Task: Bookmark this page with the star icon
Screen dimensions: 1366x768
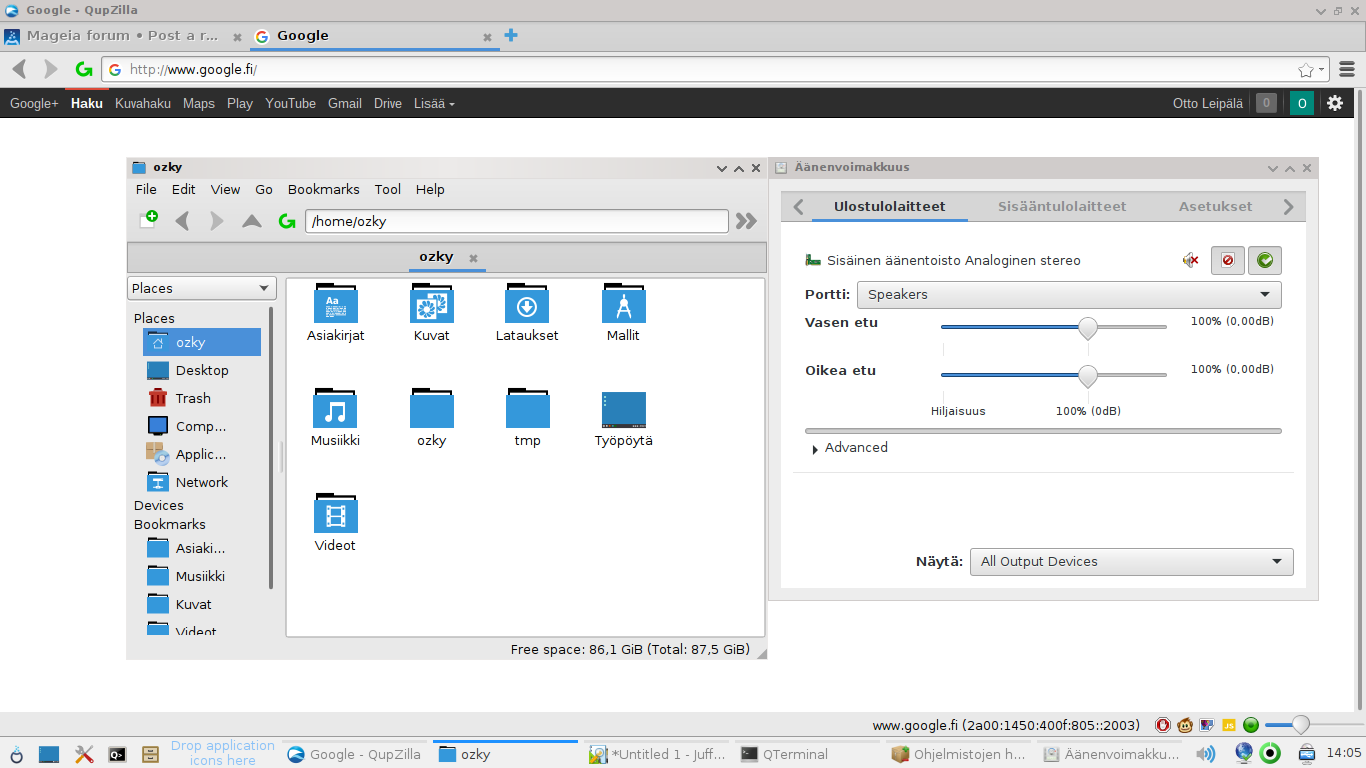Action: [1305, 70]
